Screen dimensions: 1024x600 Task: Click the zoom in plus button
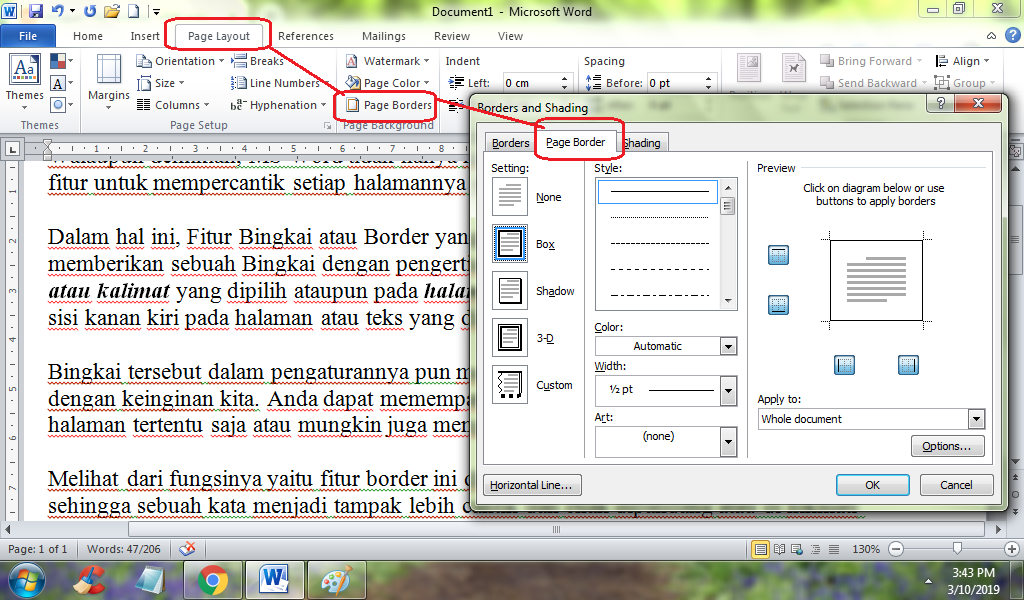[1012, 549]
